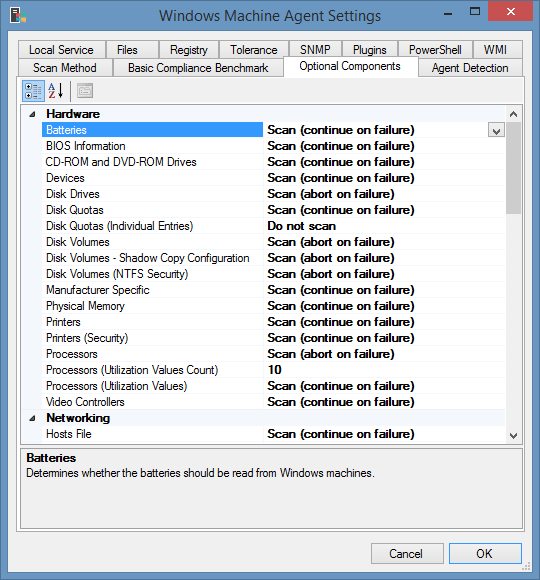Image resolution: width=540 pixels, height=580 pixels.
Task: Click the plain Processors label
Action: click(x=72, y=354)
